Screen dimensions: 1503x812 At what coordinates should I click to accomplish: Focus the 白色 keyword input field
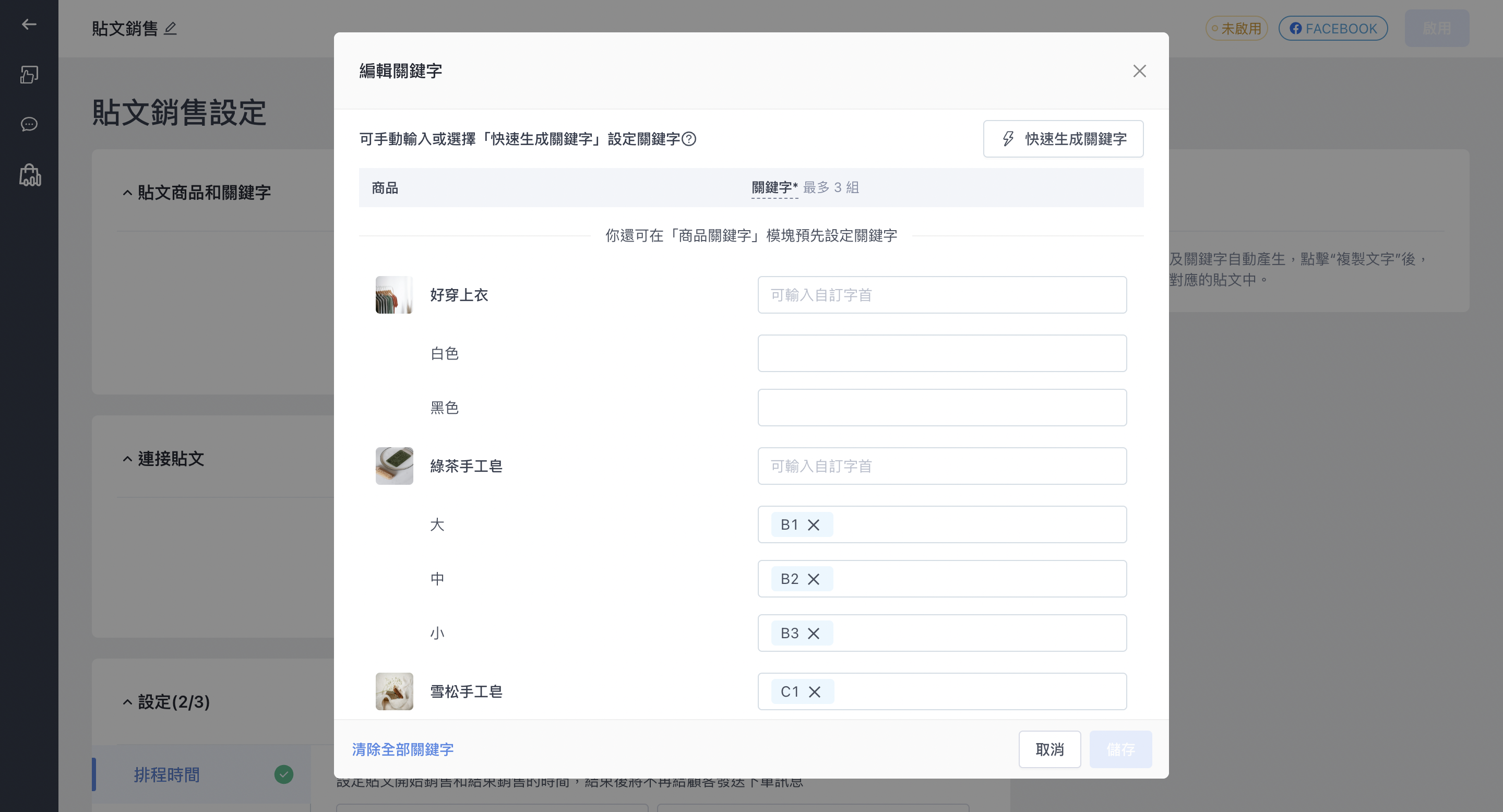click(941, 353)
